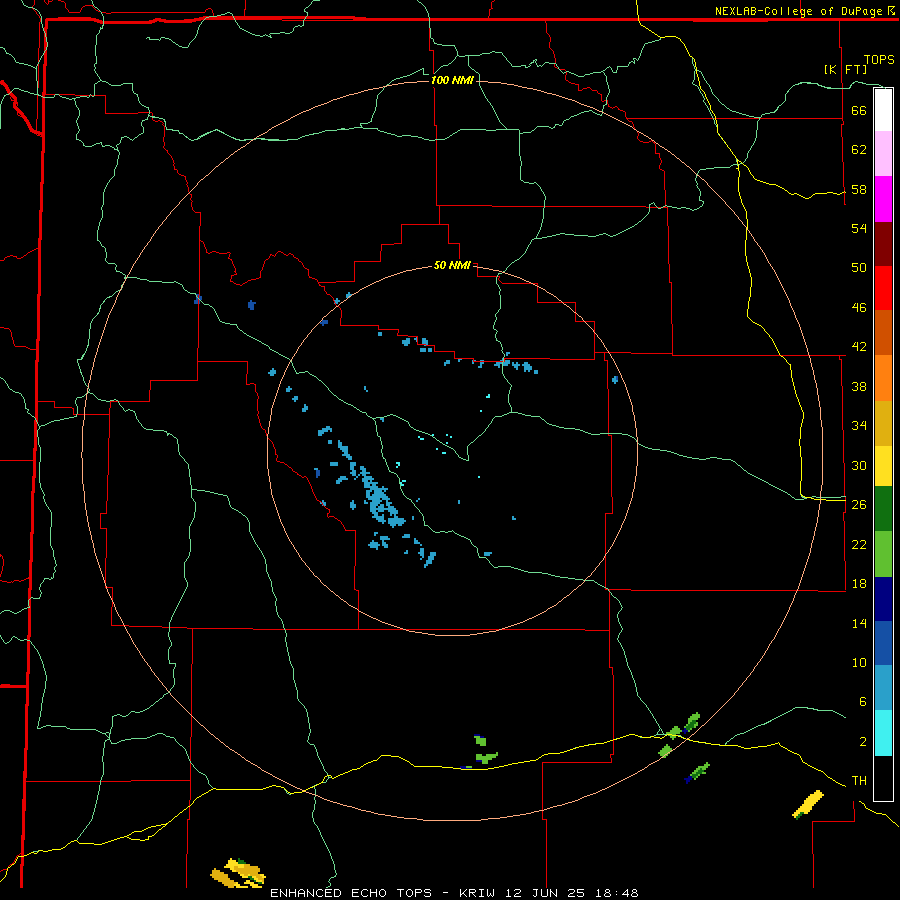Click the 26 value on the scale
This screenshot has width=900, height=900.
point(859,505)
